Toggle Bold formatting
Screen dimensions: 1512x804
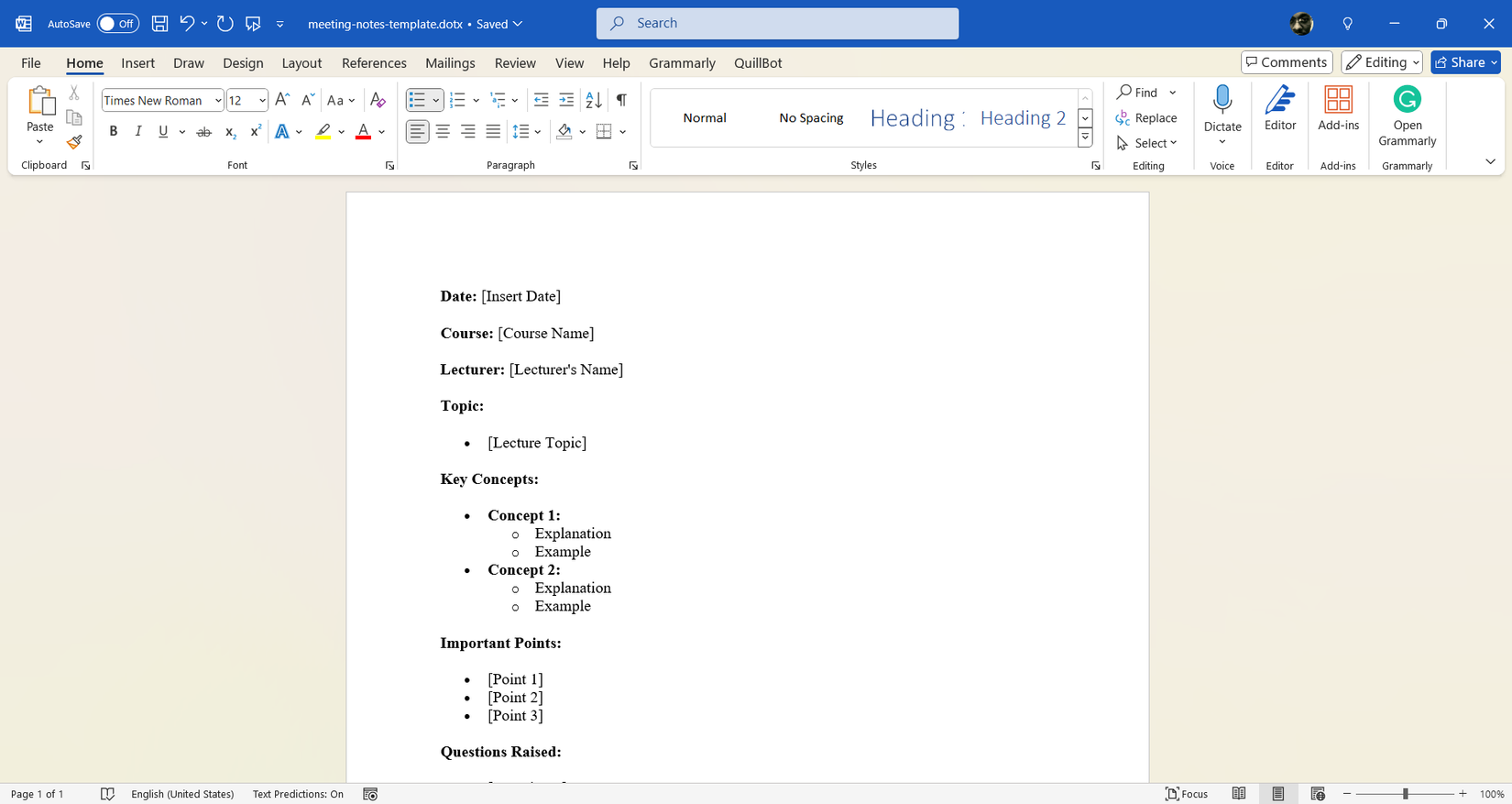pos(114,132)
